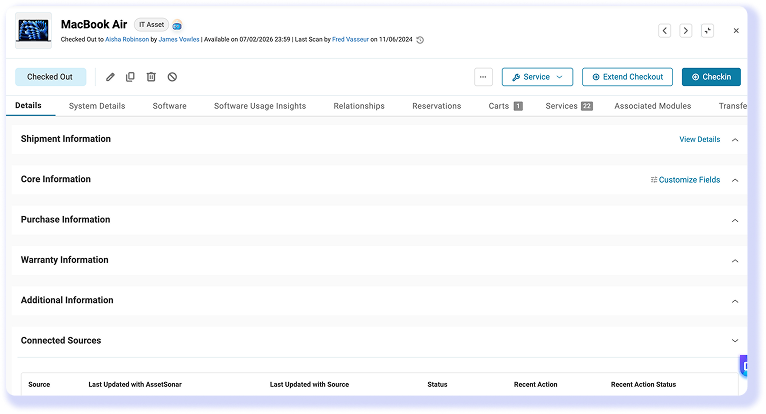Switch to the System Details tab
This screenshot has height=414, width=766.
tap(97, 106)
